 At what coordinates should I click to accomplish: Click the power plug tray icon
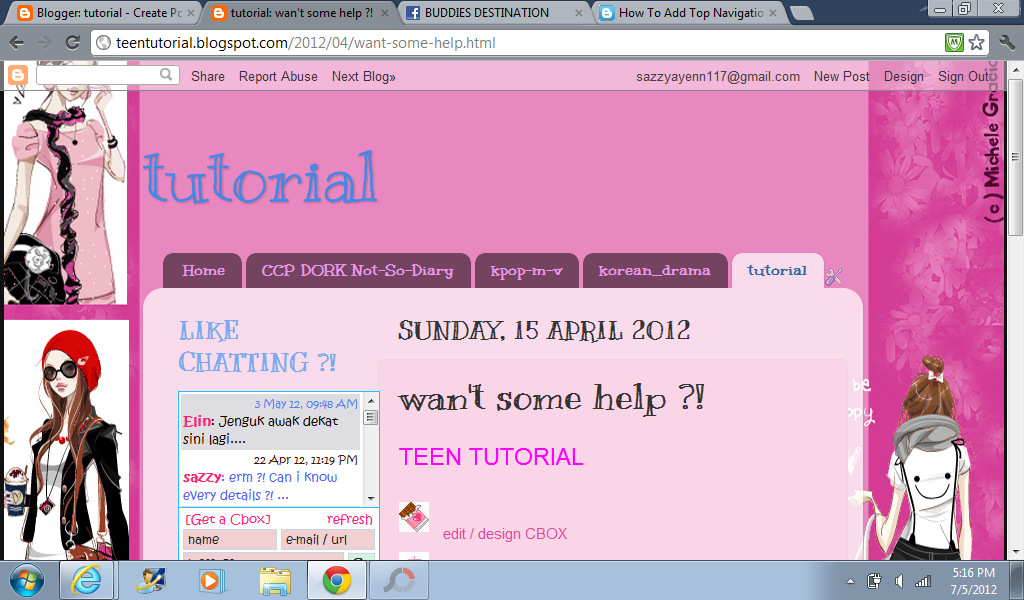click(874, 581)
